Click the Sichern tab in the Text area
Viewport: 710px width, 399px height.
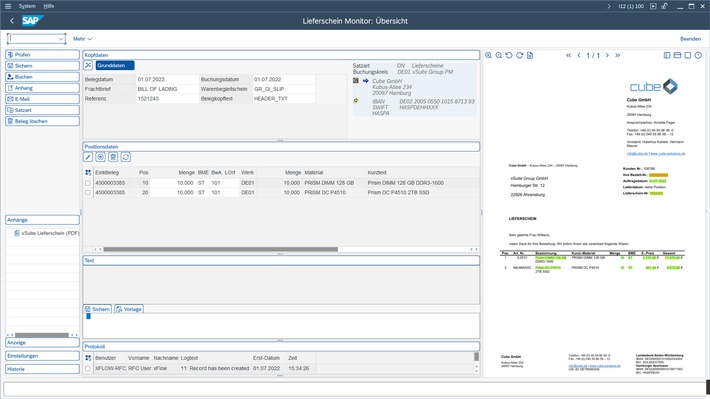(x=97, y=309)
